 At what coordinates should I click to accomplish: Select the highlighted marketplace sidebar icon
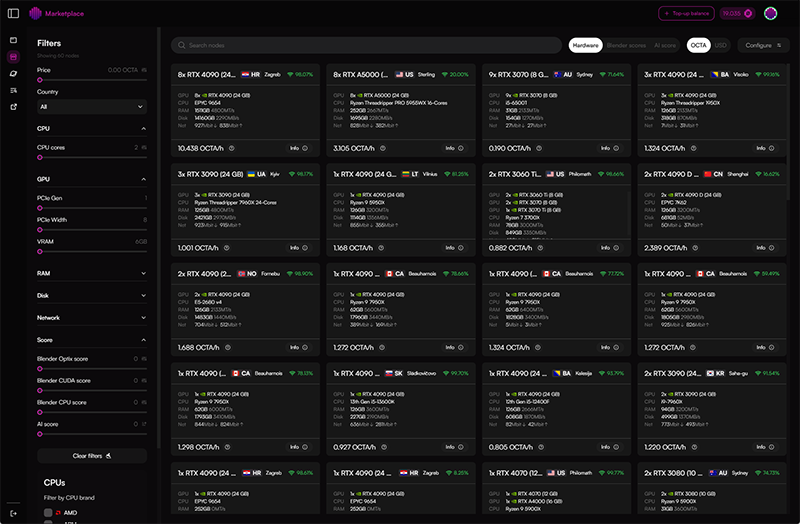(14, 57)
